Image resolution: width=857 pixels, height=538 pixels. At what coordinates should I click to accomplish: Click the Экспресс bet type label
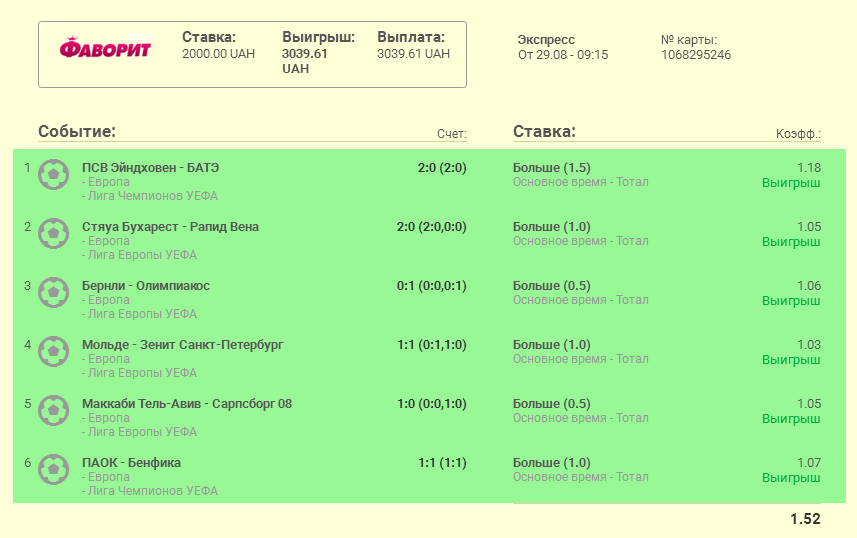[x=546, y=40]
